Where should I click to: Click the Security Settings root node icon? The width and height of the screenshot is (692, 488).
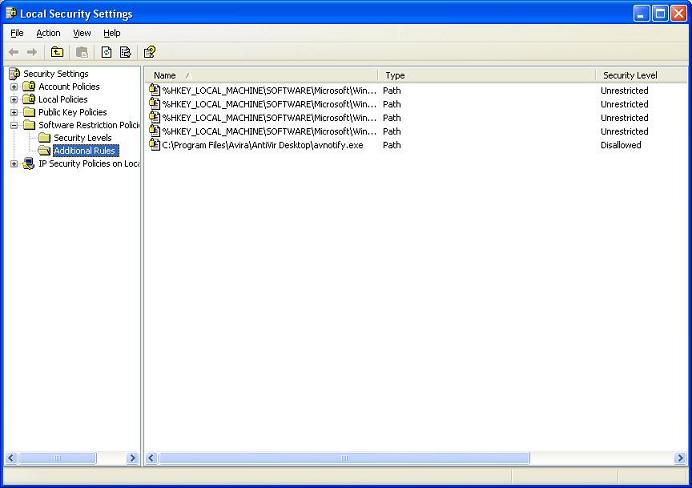pyautogui.click(x=15, y=74)
